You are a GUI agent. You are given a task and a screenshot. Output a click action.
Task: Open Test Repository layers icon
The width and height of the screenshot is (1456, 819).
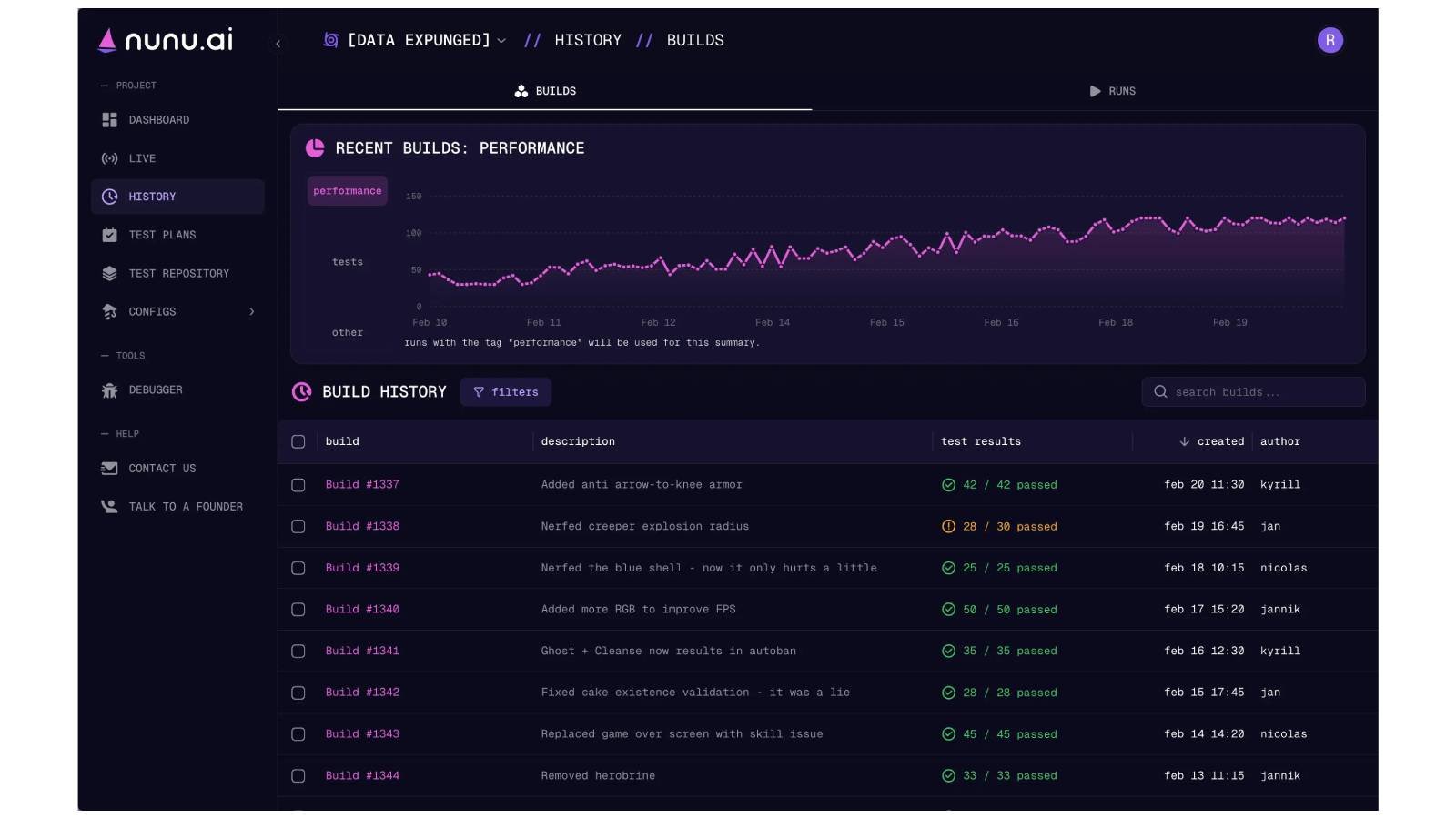pos(109,273)
